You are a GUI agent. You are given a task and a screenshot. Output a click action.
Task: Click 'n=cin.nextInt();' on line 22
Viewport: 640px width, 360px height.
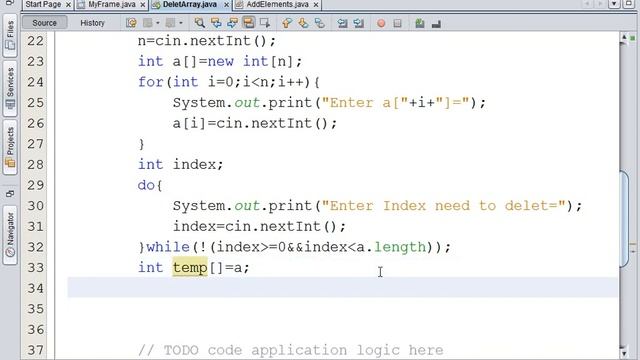207,41
